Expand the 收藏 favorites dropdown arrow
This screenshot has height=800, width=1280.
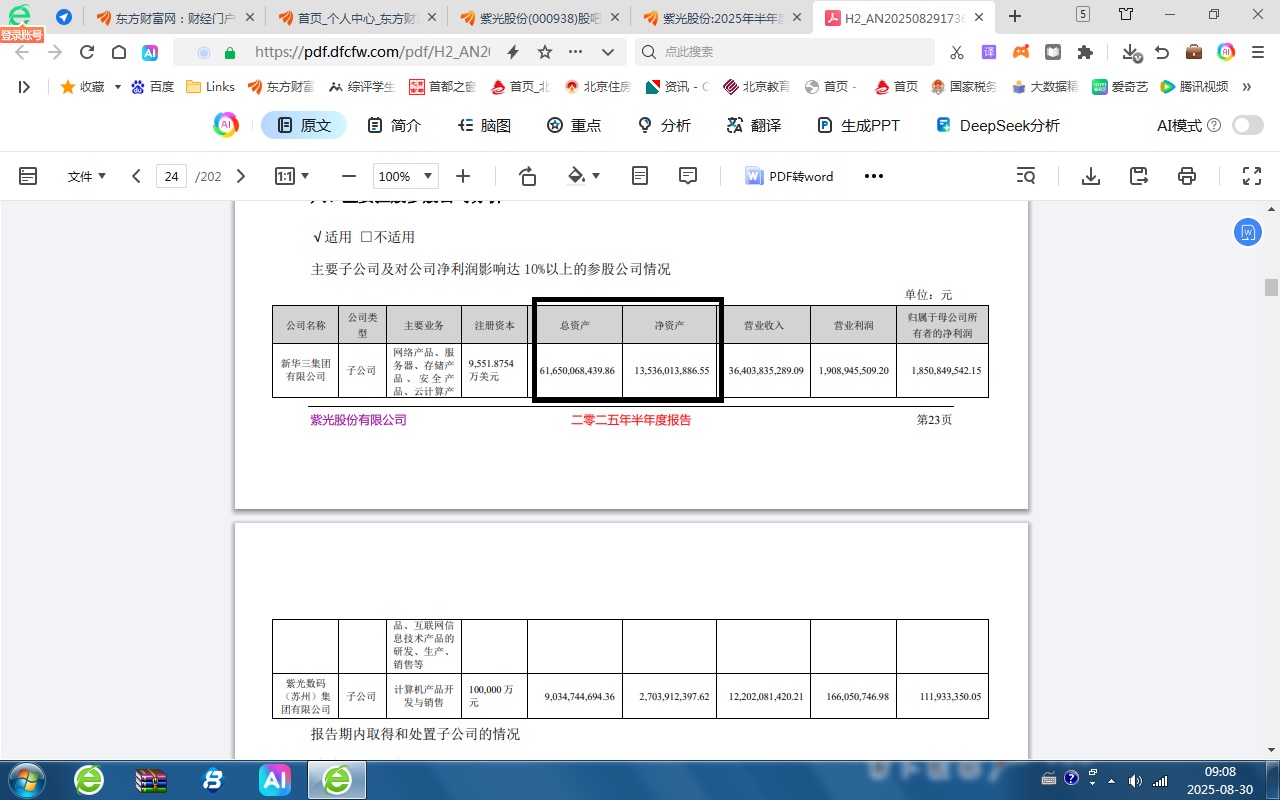pyautogui.click(x=117, y=87)
